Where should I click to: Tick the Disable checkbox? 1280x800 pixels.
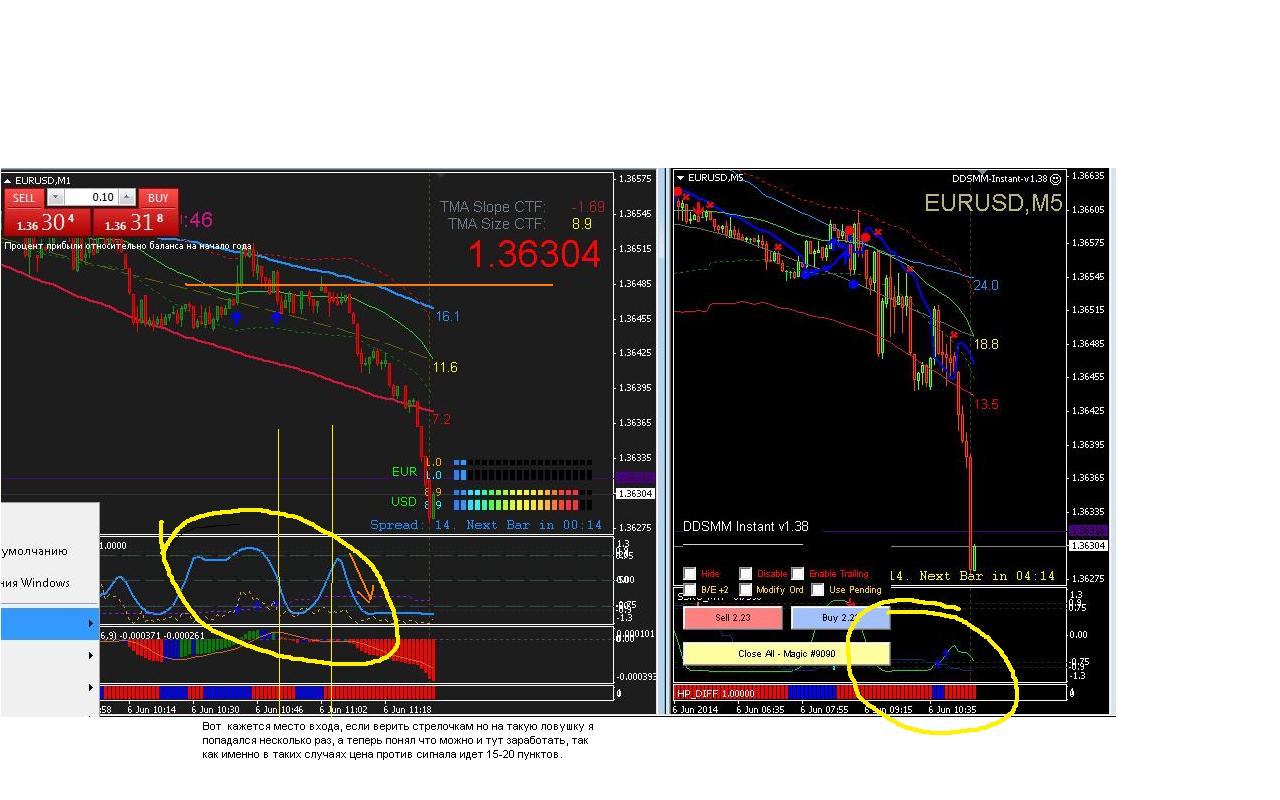coord(746,574)
